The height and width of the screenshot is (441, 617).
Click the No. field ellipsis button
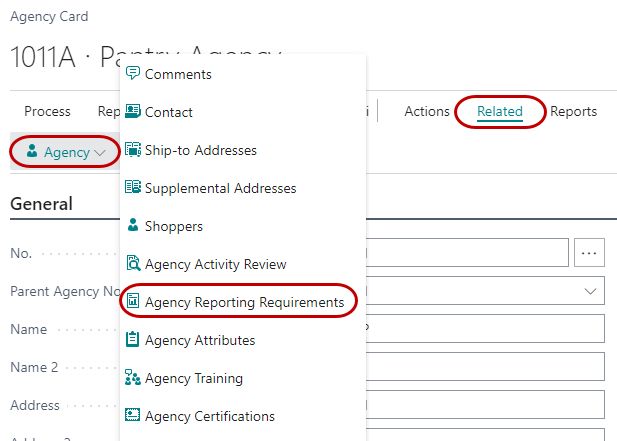point(590,253)
